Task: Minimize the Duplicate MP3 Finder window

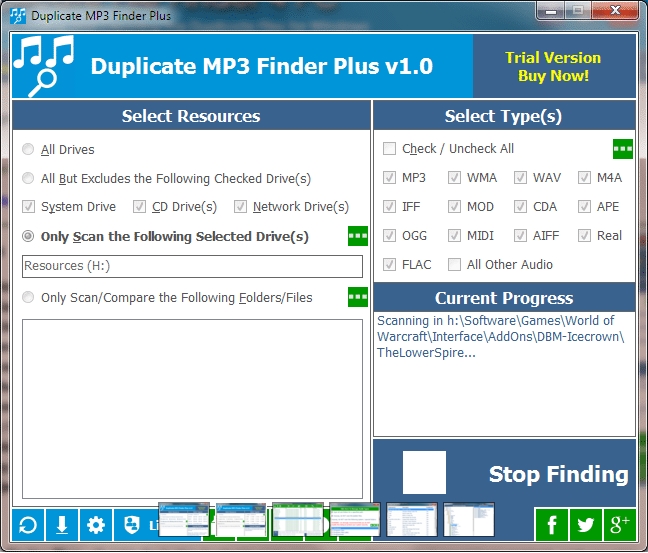Action: click(551, 11)
